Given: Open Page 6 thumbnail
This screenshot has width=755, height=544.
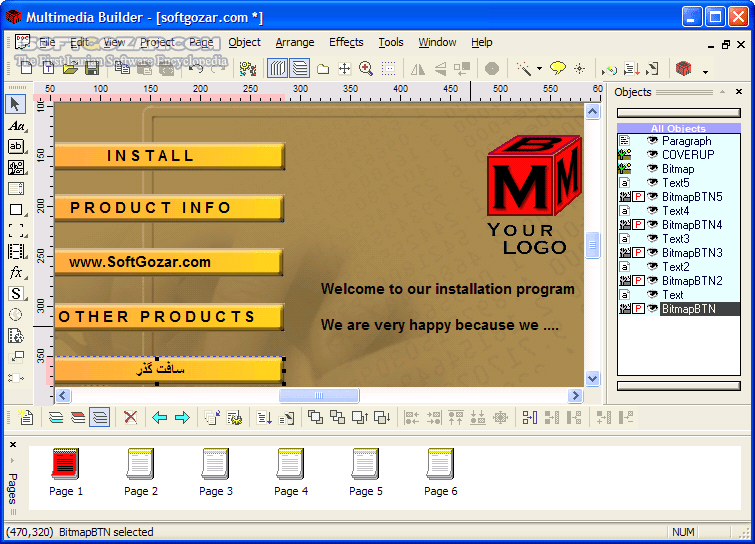Looking at the screenshot, I should (x=441, y=472).
